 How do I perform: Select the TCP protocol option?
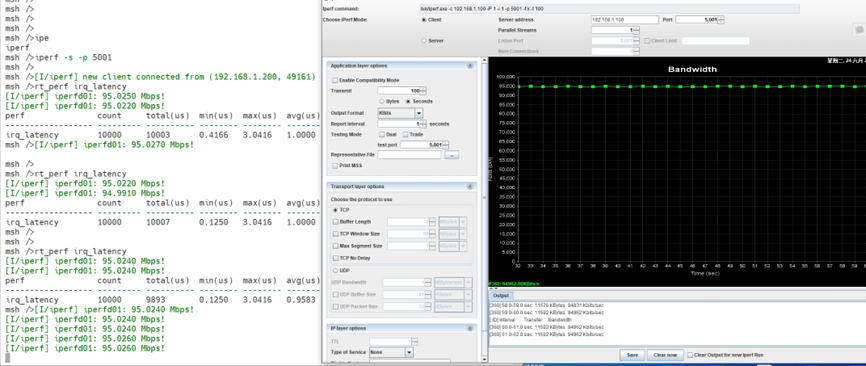point(335,210)
